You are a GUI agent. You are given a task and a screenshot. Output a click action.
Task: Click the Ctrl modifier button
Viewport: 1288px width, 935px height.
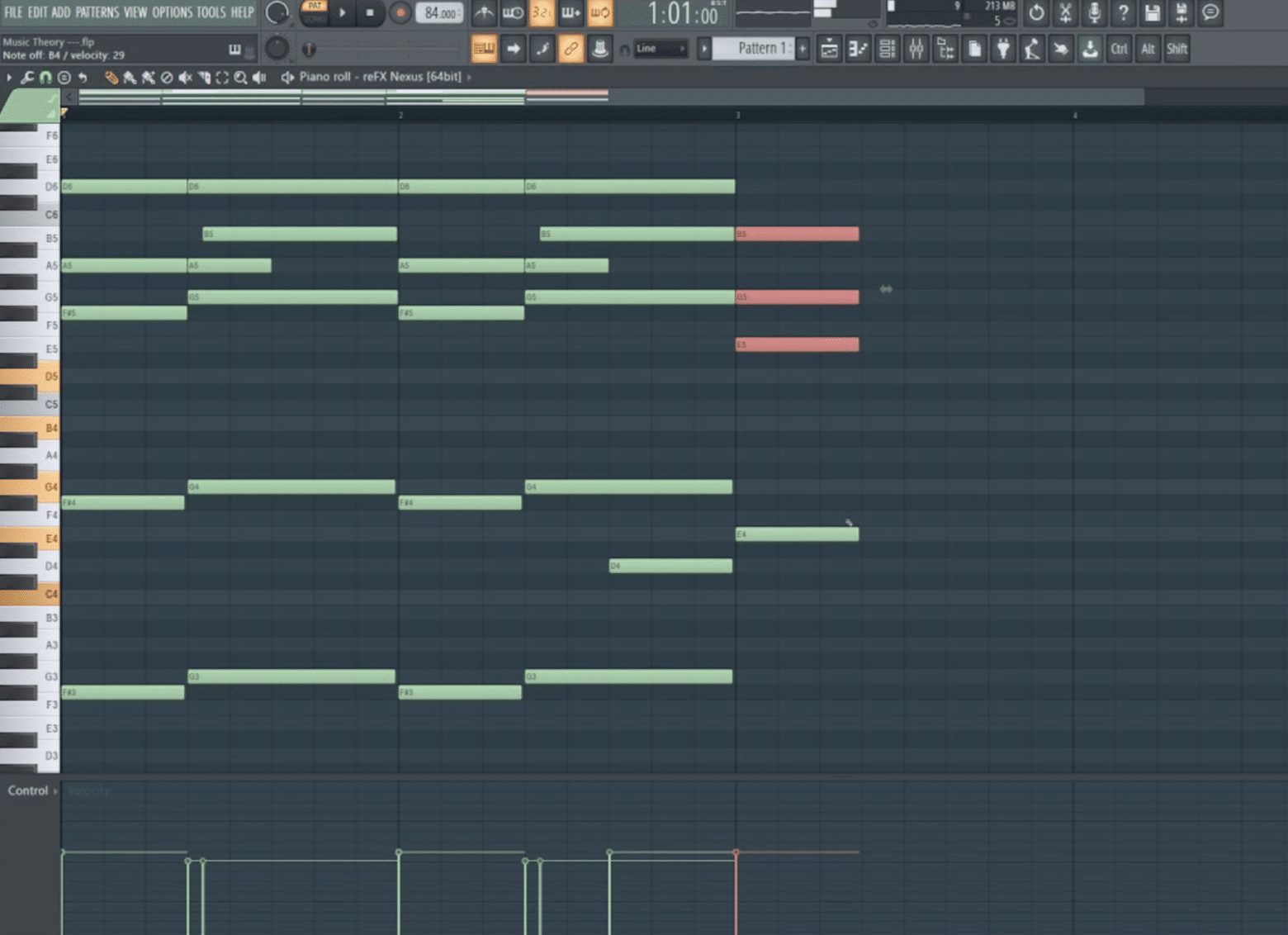click(1119, 49)
